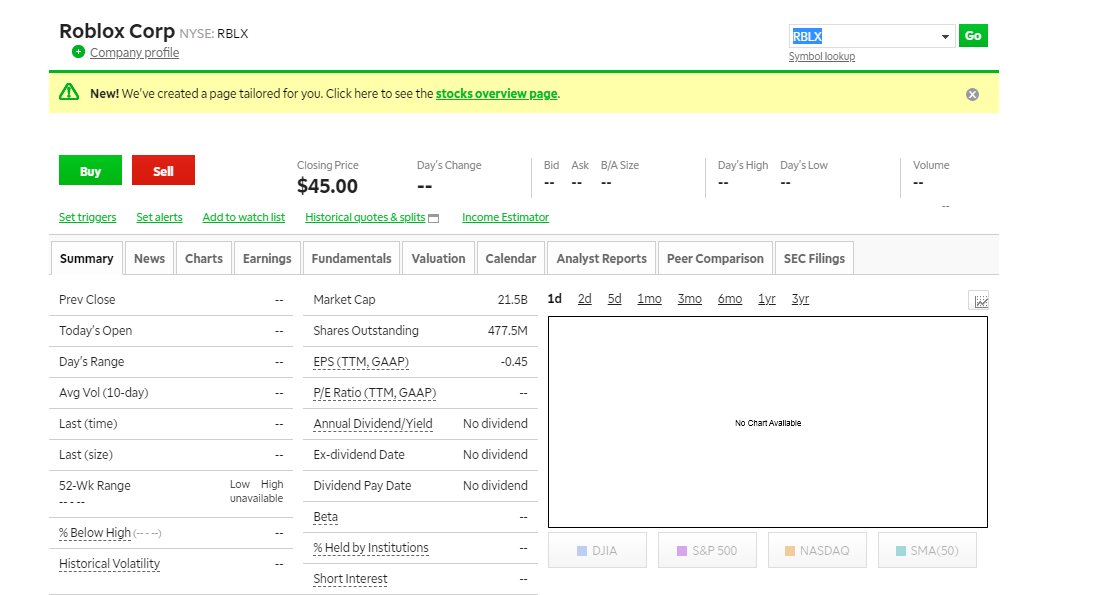Click the Today's Open label
This screenshot has height=595, width=1094.
95,331
